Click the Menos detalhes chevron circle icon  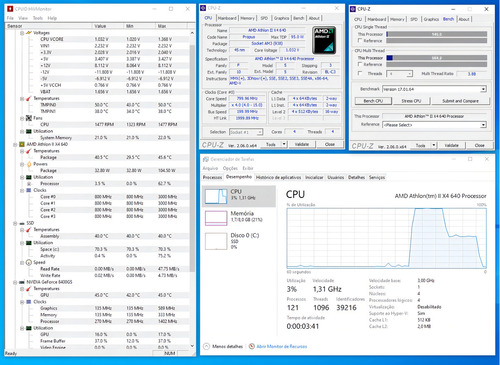pyautogui.click(x=206, y=346)
